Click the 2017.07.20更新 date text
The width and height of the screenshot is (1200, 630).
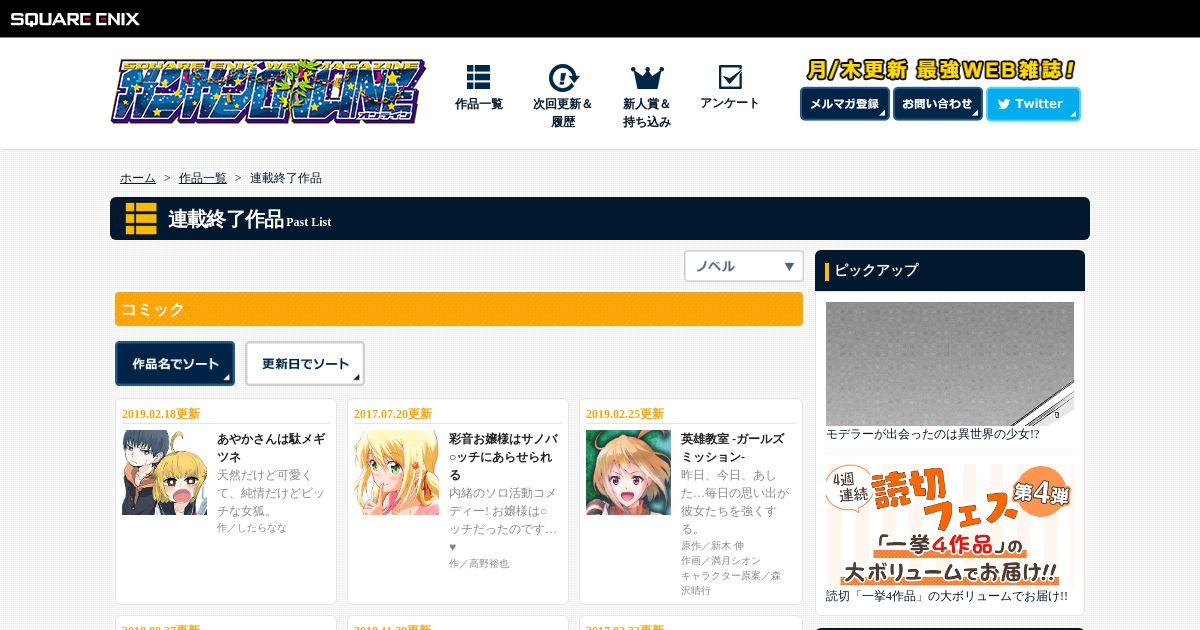pyautogui.click(x=393, y=414)
